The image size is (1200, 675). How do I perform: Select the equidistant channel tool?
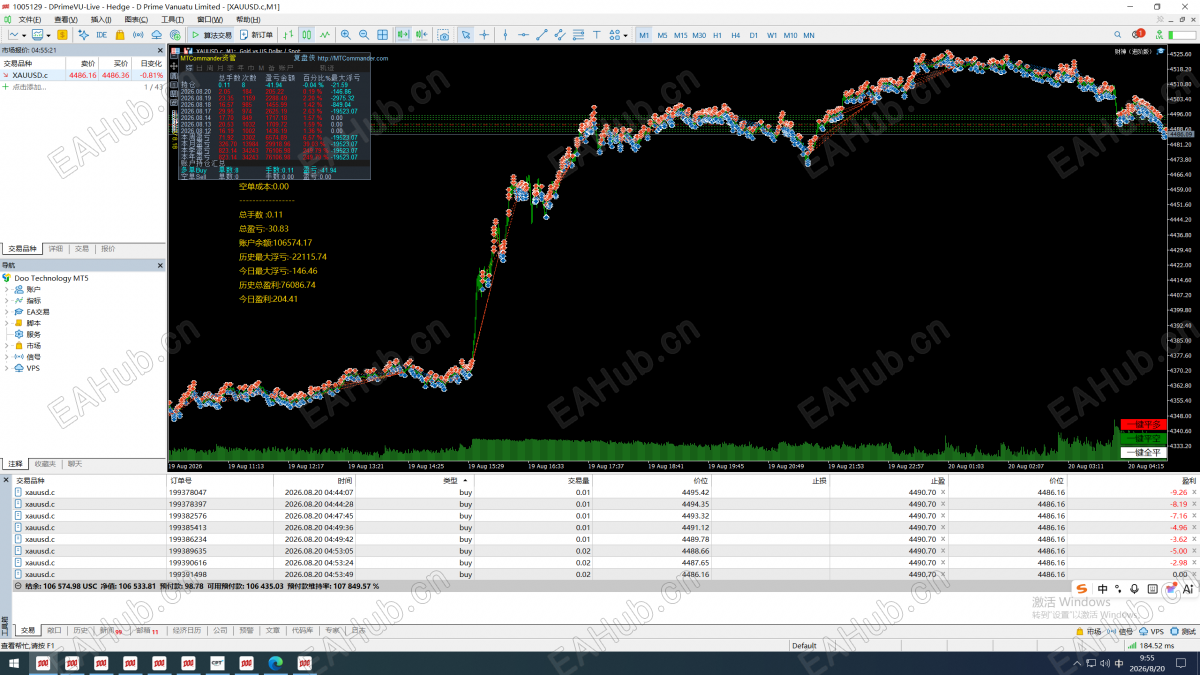click(x=560, y=35)
